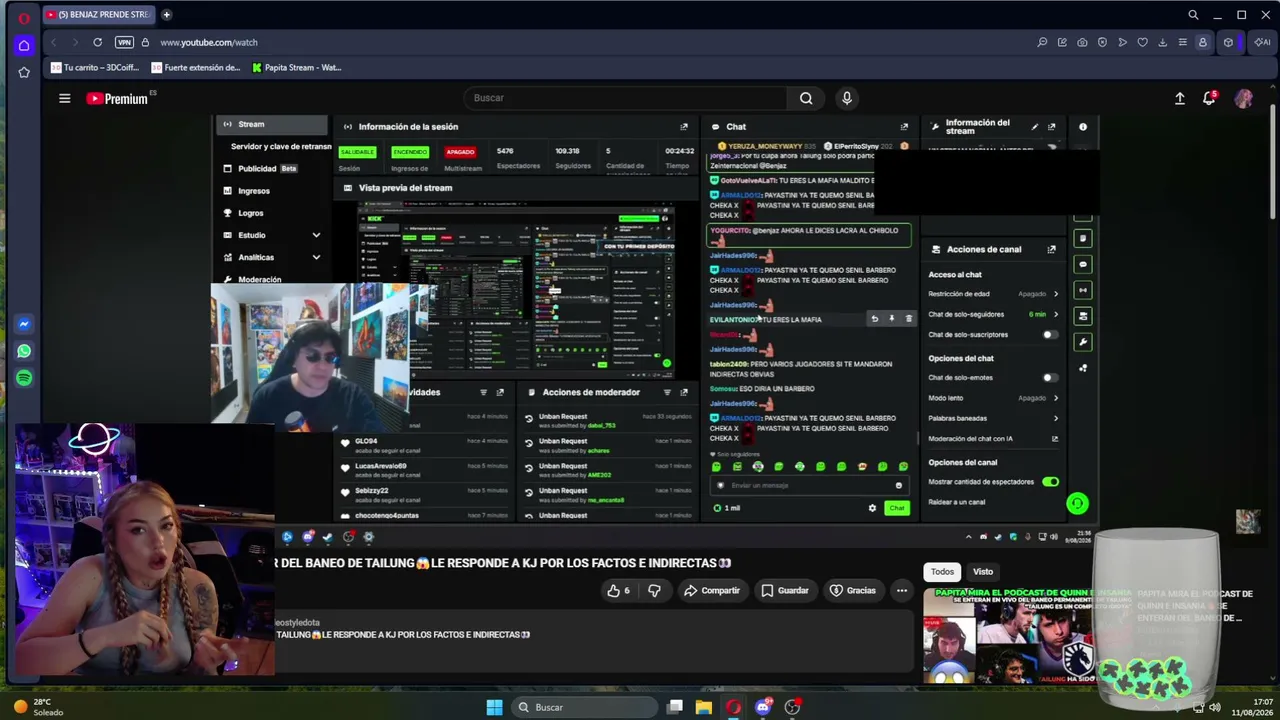The width and height of the screenshot is (1280, 720).
Task: Reload the page in the browser
Action: (97, 42)
